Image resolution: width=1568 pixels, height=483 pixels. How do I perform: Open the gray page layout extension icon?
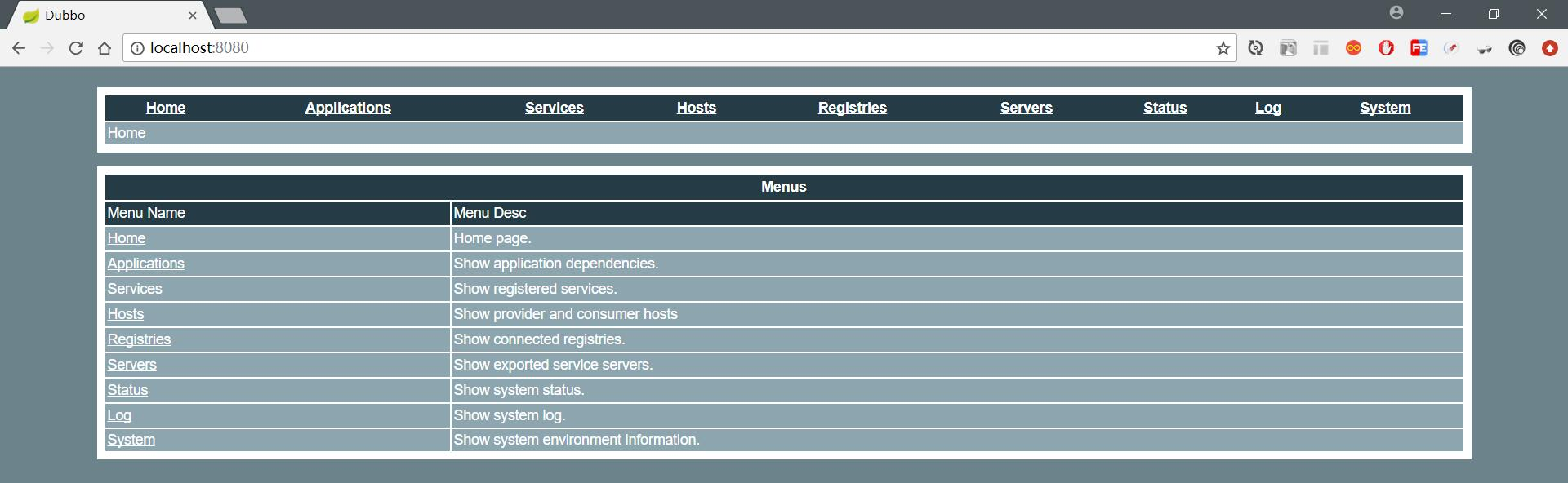tap(1321, 48)
